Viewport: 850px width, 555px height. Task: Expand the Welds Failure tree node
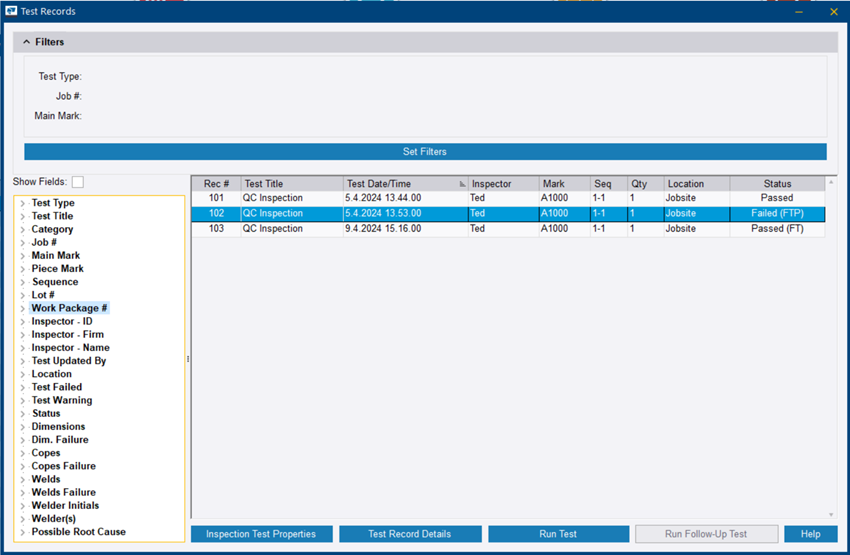(x=22, y=492)
